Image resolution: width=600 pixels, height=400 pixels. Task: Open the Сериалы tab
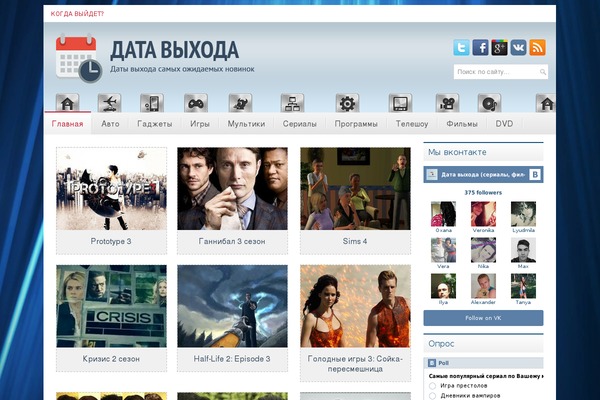point(300,124)
